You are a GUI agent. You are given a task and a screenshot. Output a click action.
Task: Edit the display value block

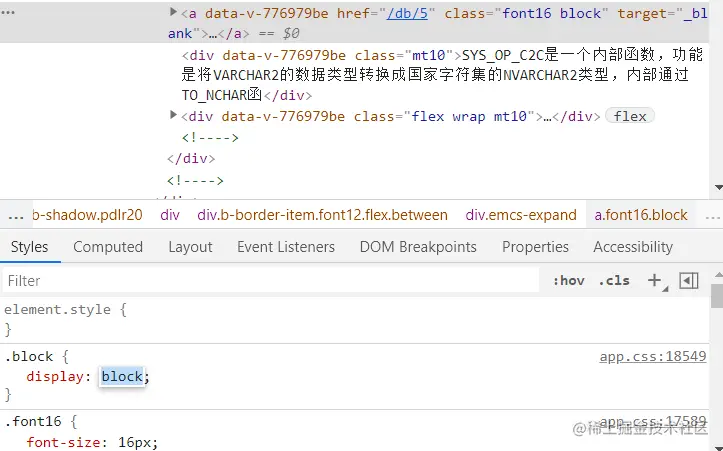(122, 376)
